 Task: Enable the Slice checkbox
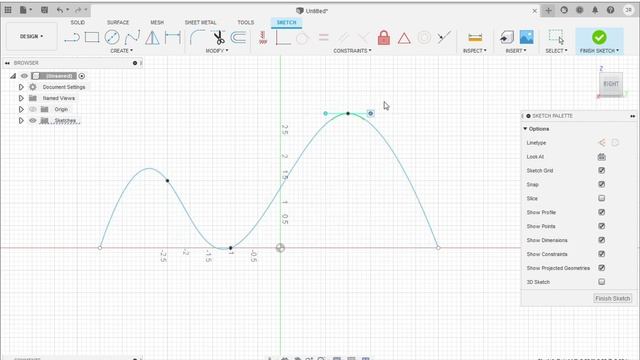click(602, 198)
